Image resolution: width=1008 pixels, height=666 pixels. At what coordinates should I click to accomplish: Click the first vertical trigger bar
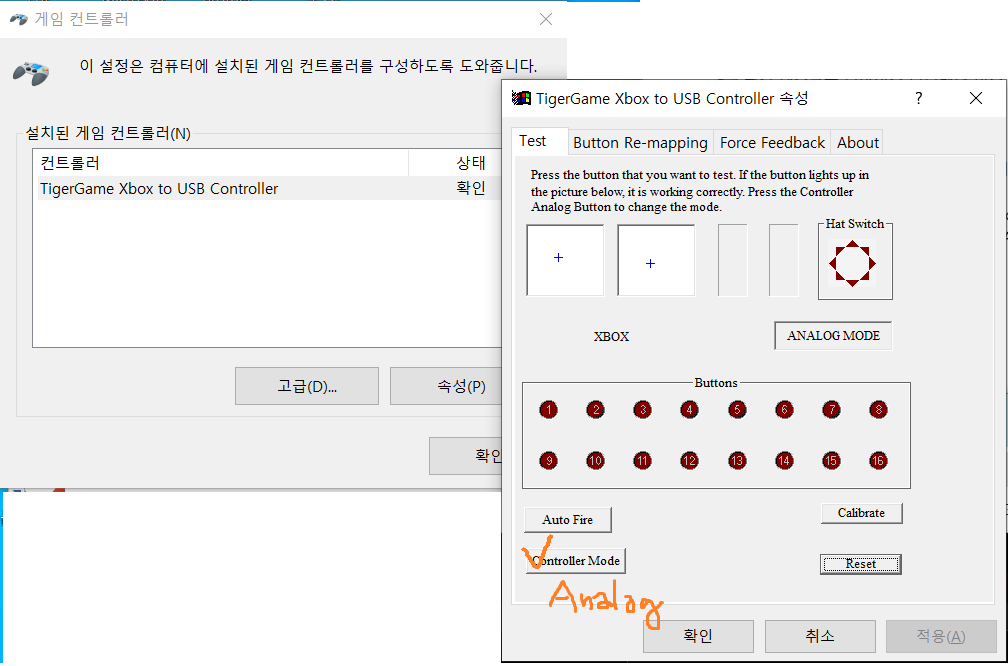coord(733,260)
